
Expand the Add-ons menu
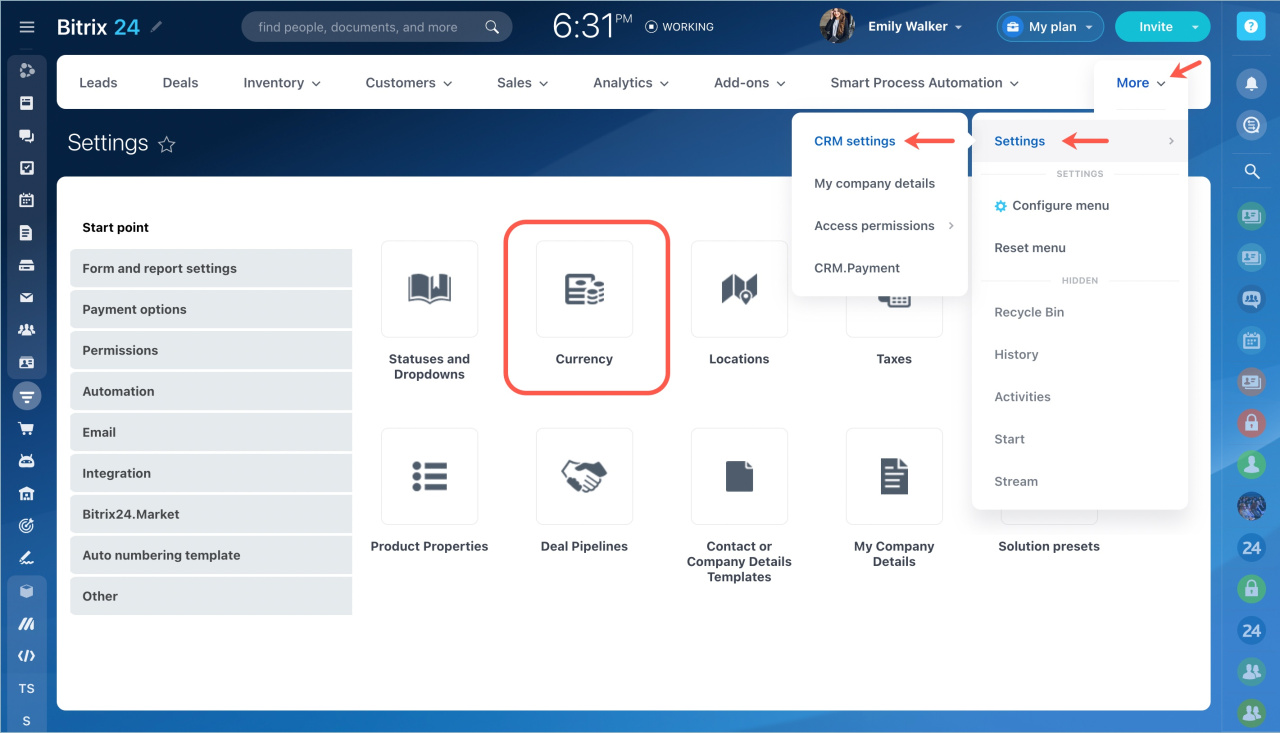750,83
